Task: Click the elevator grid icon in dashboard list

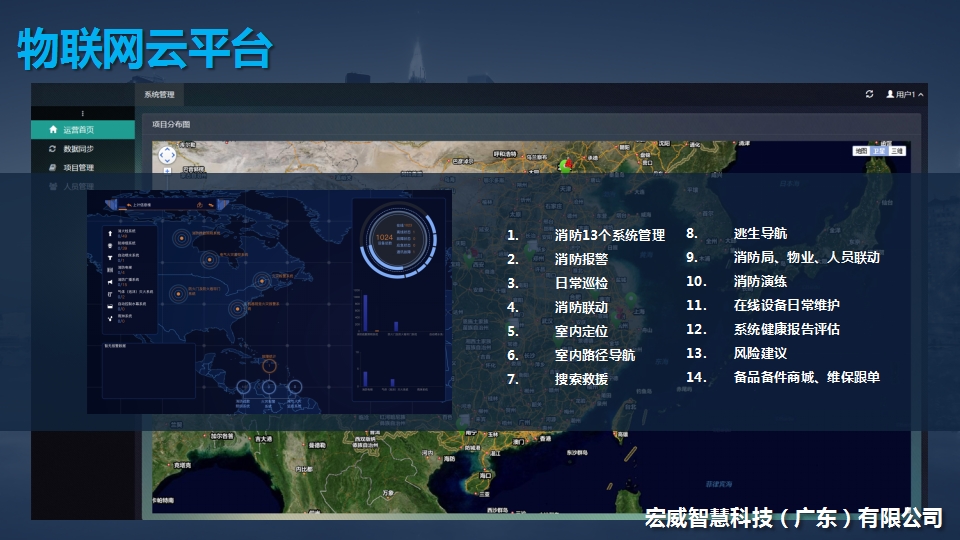Action: pyautogui.click(x=110, y=270)
